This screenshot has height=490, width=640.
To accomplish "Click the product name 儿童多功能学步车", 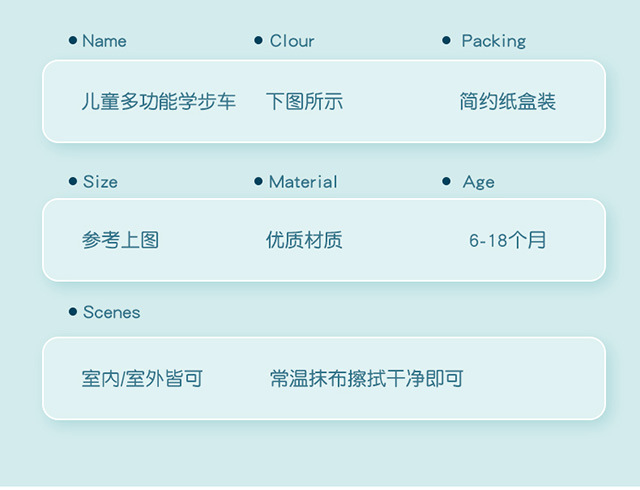I will click(x=159, y=101).
